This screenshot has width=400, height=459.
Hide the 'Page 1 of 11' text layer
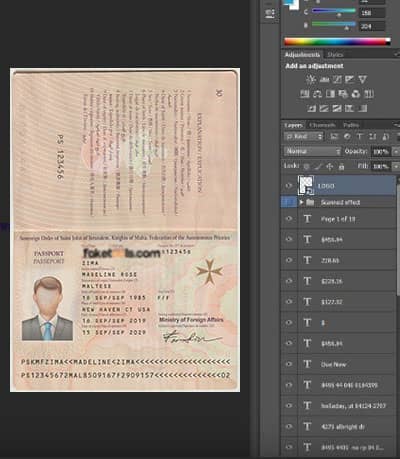coord(289,219)
